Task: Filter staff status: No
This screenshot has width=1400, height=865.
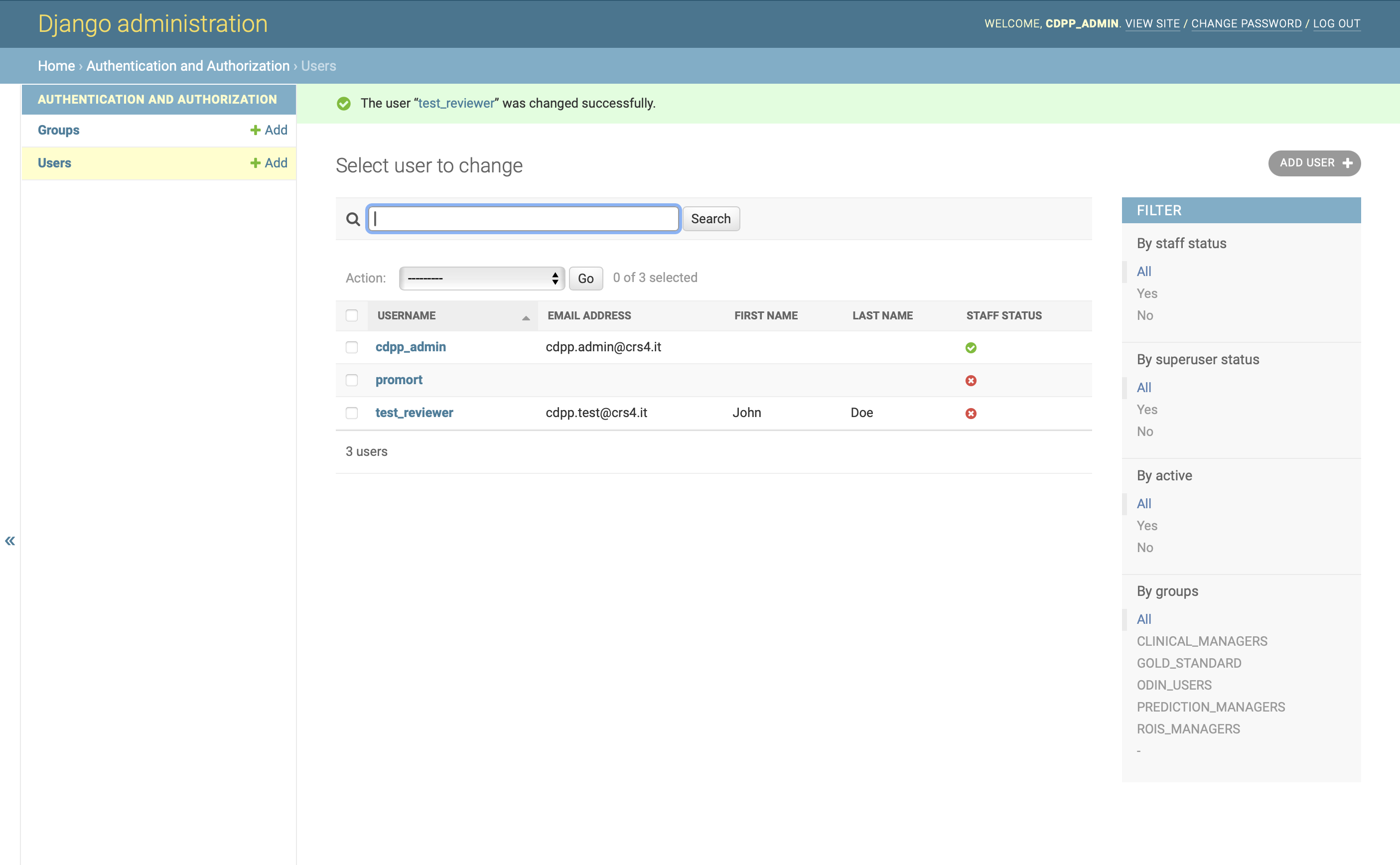Action: [1144, 316]
